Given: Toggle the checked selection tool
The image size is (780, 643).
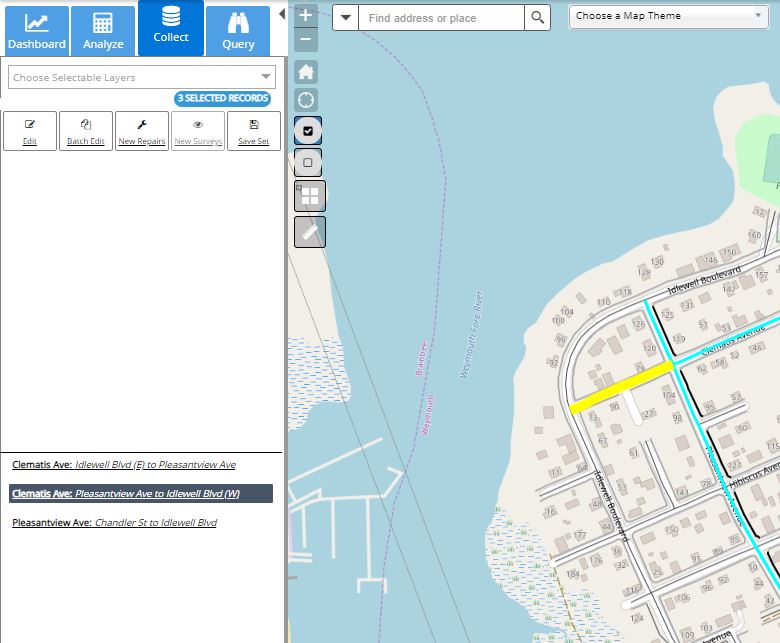Looking at the screenshot, I should coord(307,131).
